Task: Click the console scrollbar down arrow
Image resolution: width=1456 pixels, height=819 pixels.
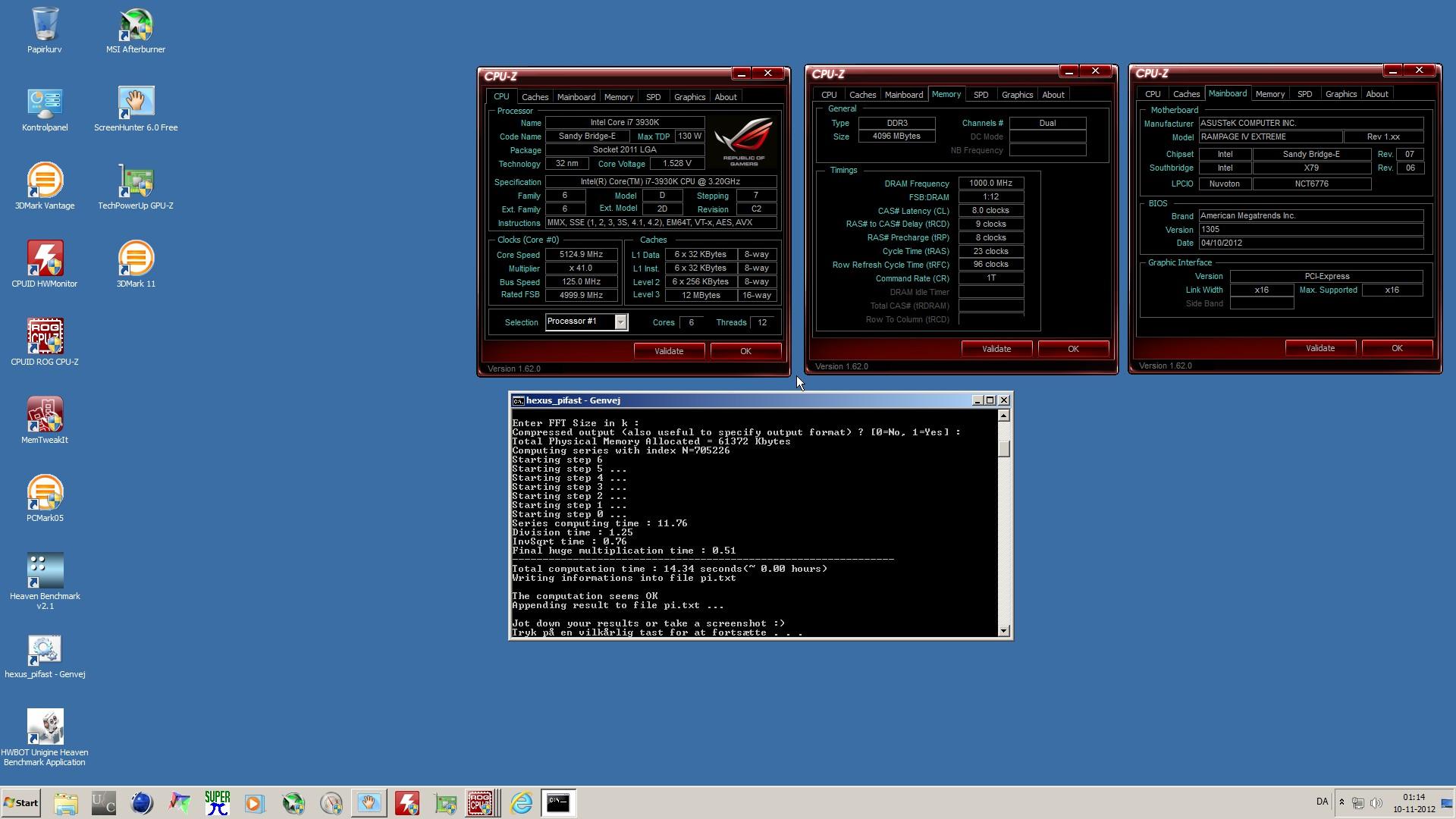Action: (1004, 631)
